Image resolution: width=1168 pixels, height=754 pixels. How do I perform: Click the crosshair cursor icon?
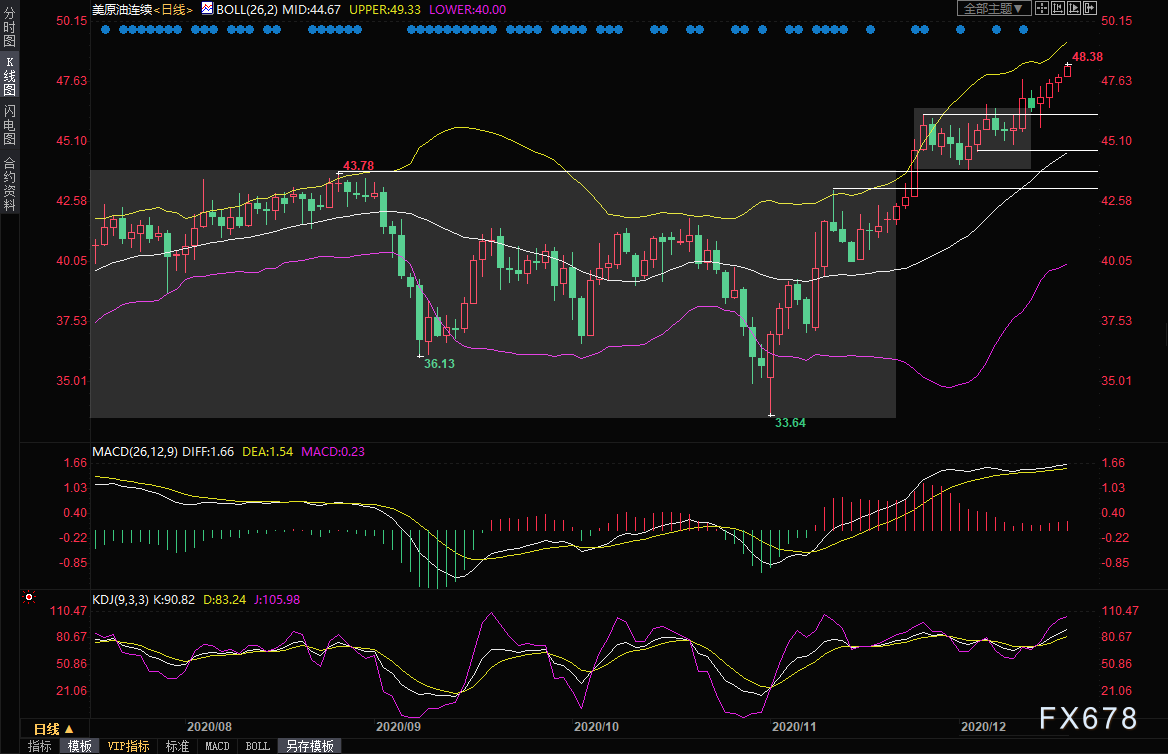click(x=1042, y=8)
